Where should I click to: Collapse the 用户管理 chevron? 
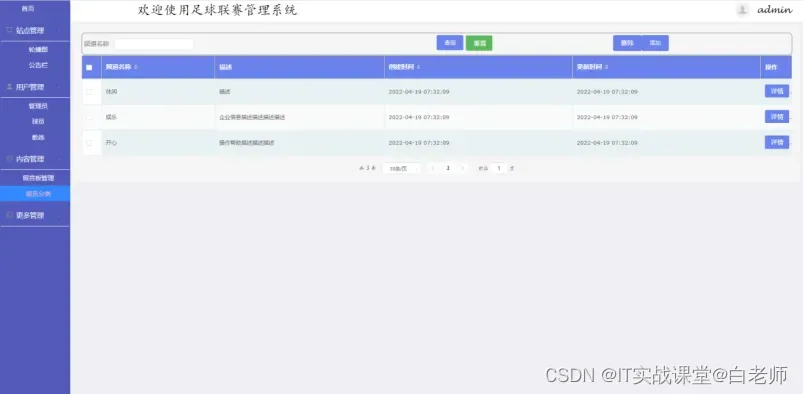coord(59,87)
